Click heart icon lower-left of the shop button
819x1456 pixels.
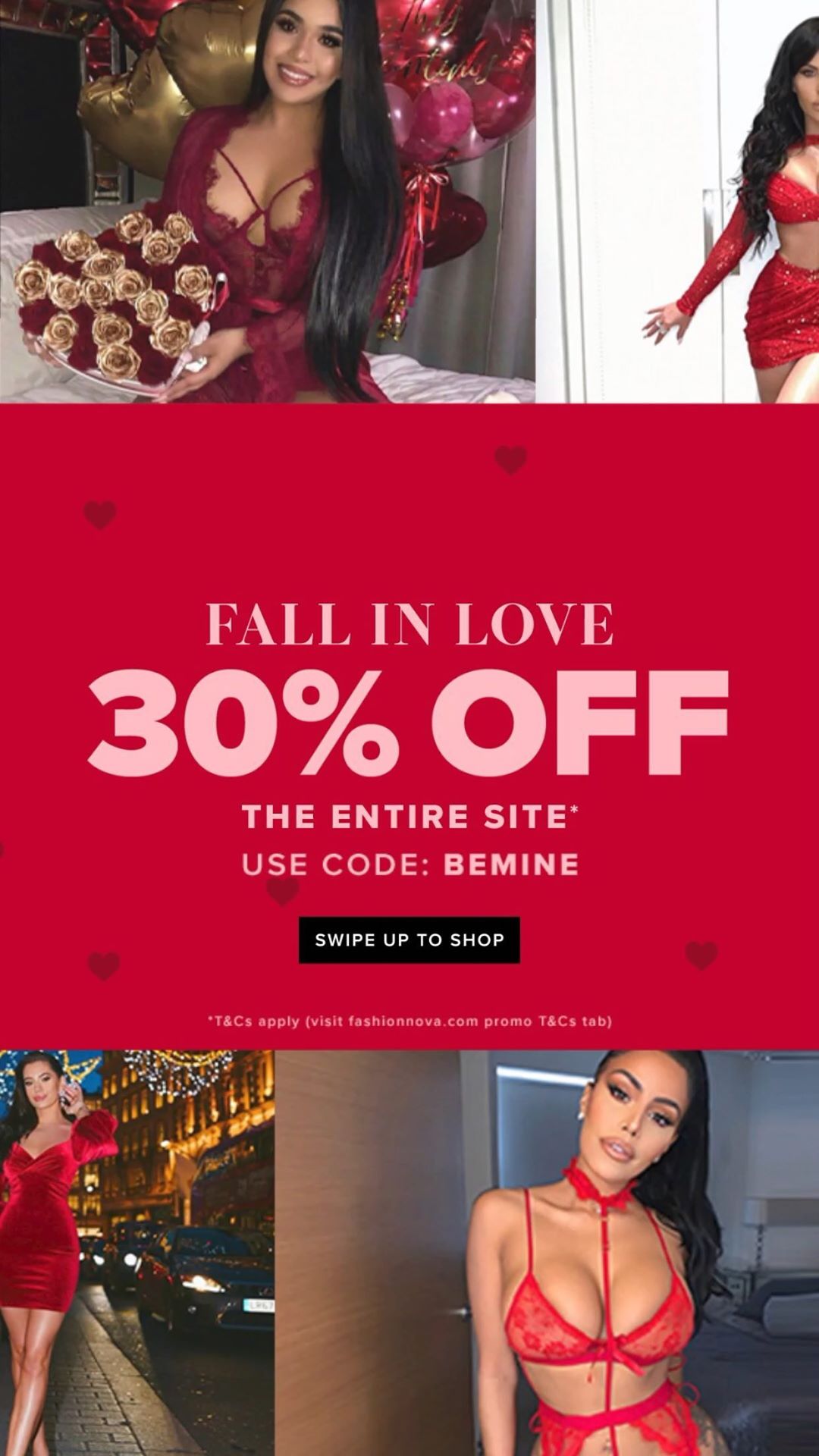[104, 966]
